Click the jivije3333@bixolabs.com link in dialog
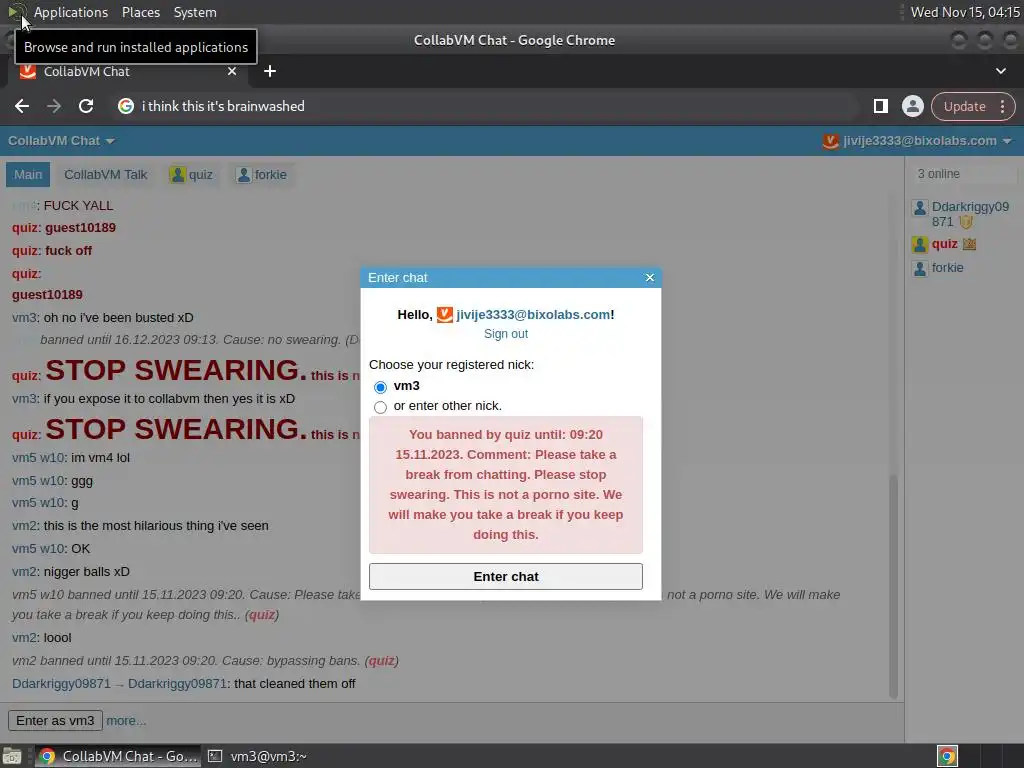 click(x=533, y=315)
